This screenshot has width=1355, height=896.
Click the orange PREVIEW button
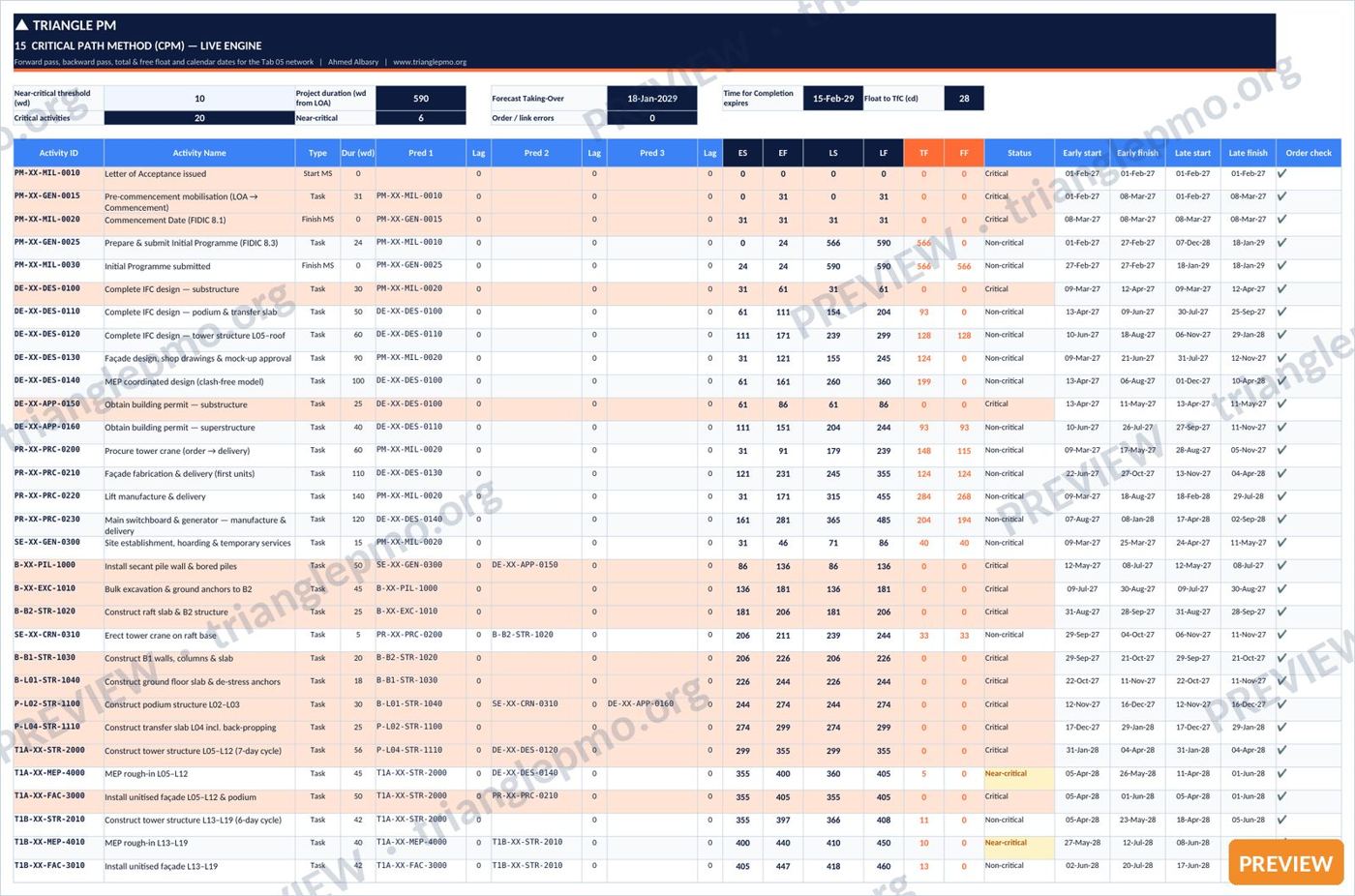pyautogui.click(x=1285, y=863)
